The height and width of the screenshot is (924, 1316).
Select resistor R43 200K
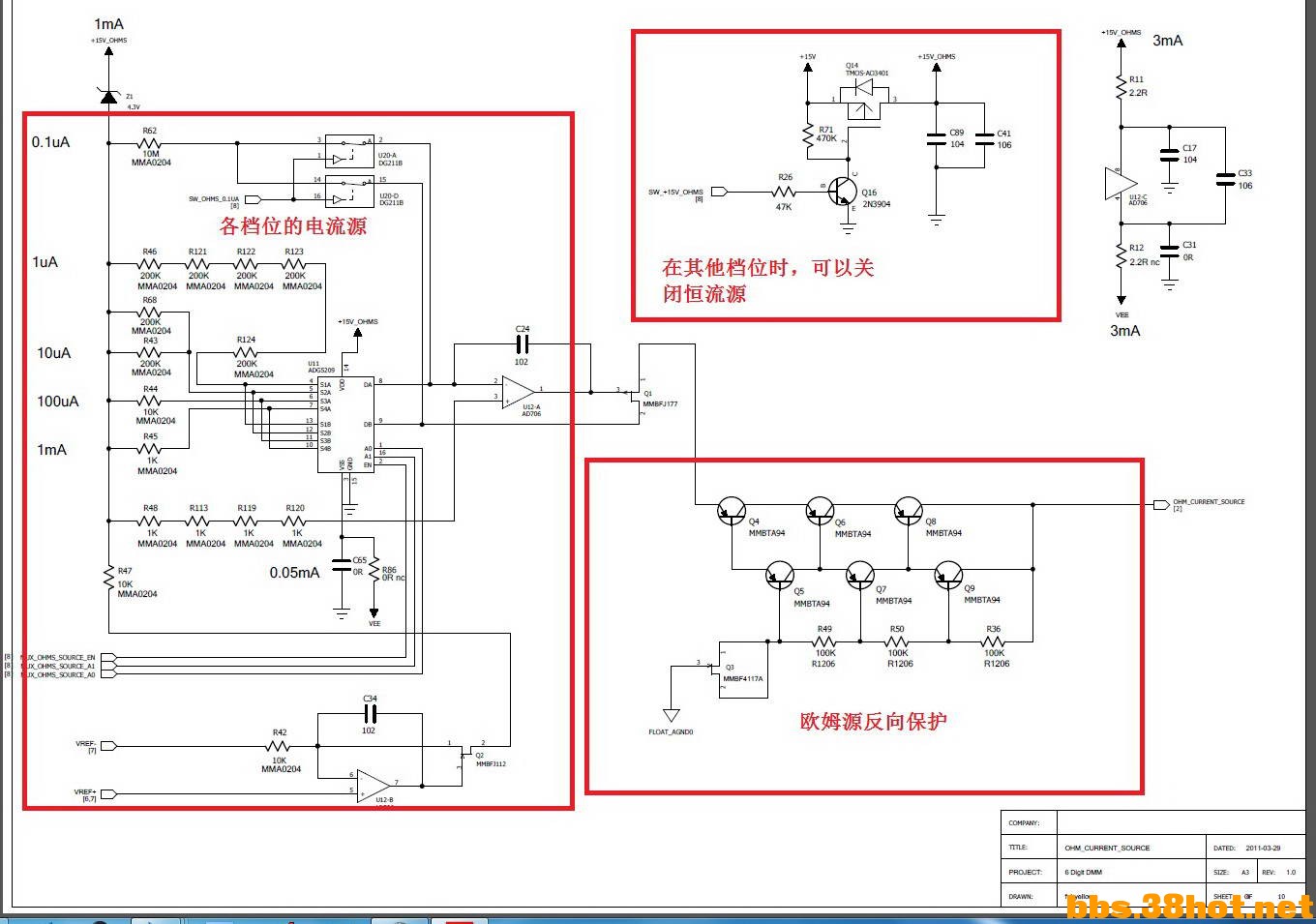[150, 352]
